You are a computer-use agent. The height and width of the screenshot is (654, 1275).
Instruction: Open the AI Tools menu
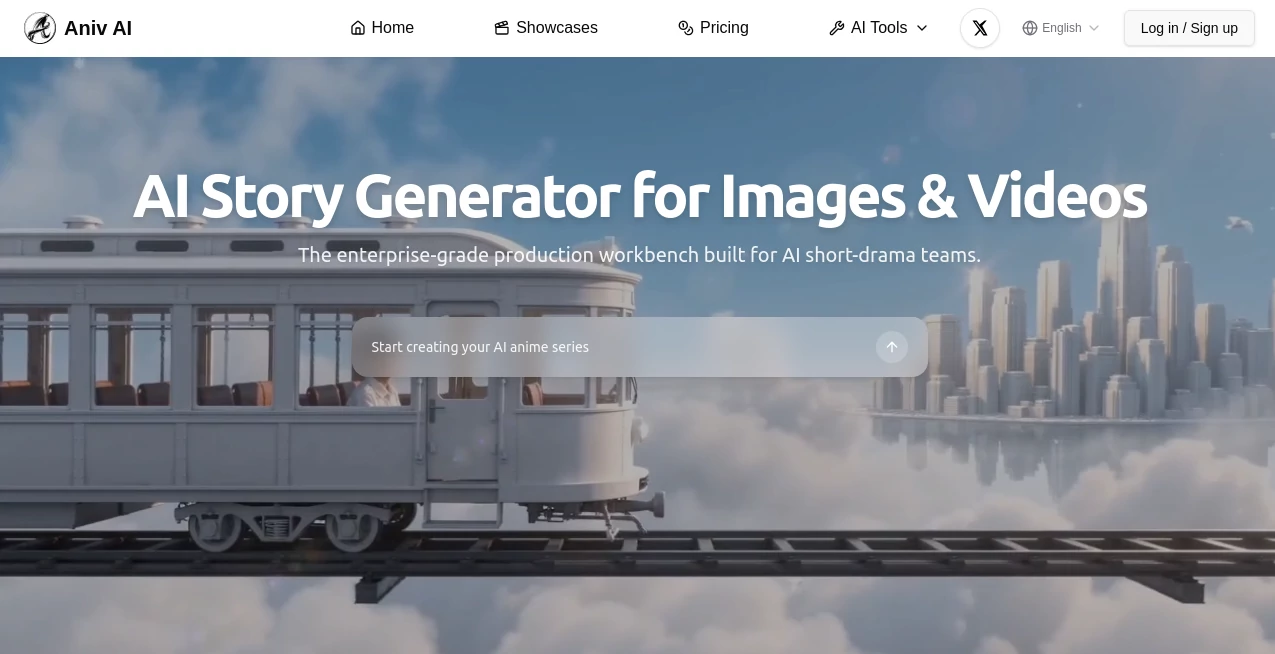coord(879,28)
